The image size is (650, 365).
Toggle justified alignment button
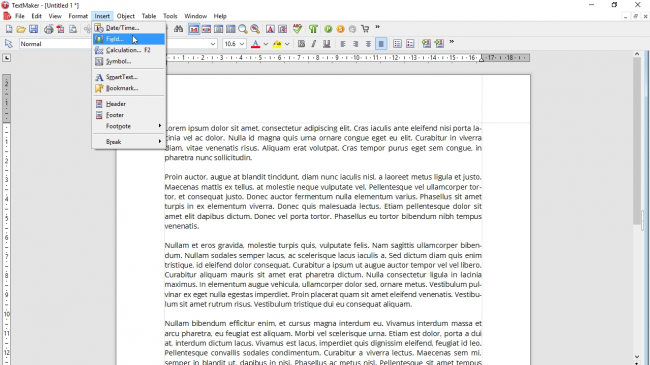(381, 44)
